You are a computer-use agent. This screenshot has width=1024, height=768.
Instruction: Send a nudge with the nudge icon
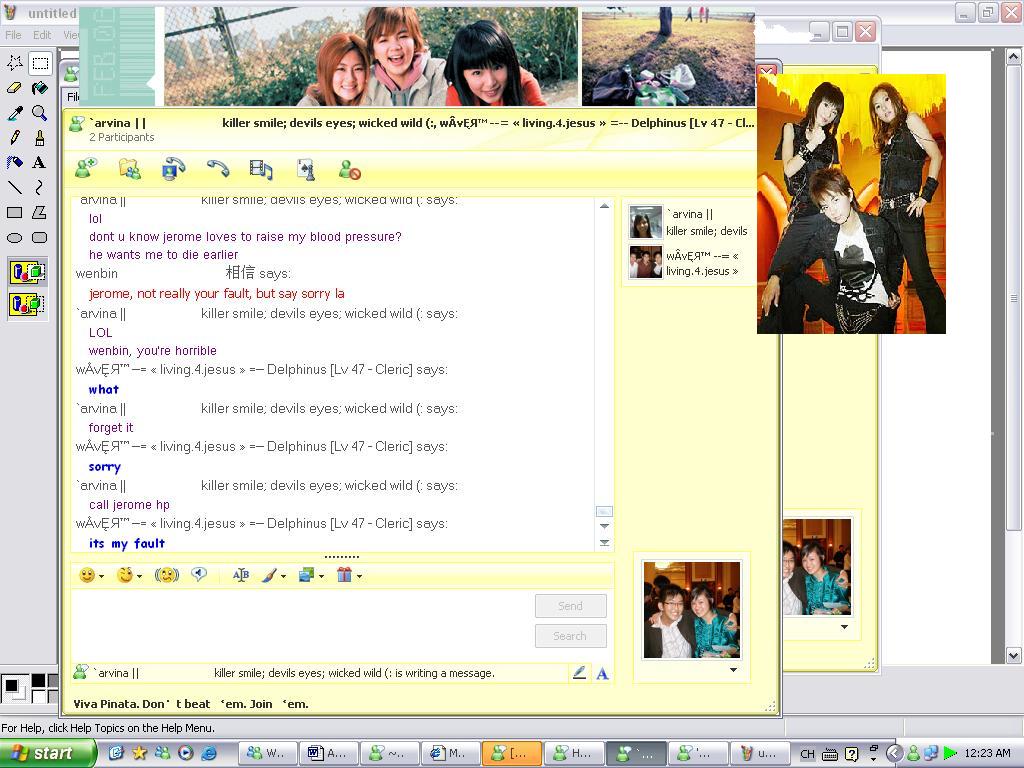pos(167,575)
